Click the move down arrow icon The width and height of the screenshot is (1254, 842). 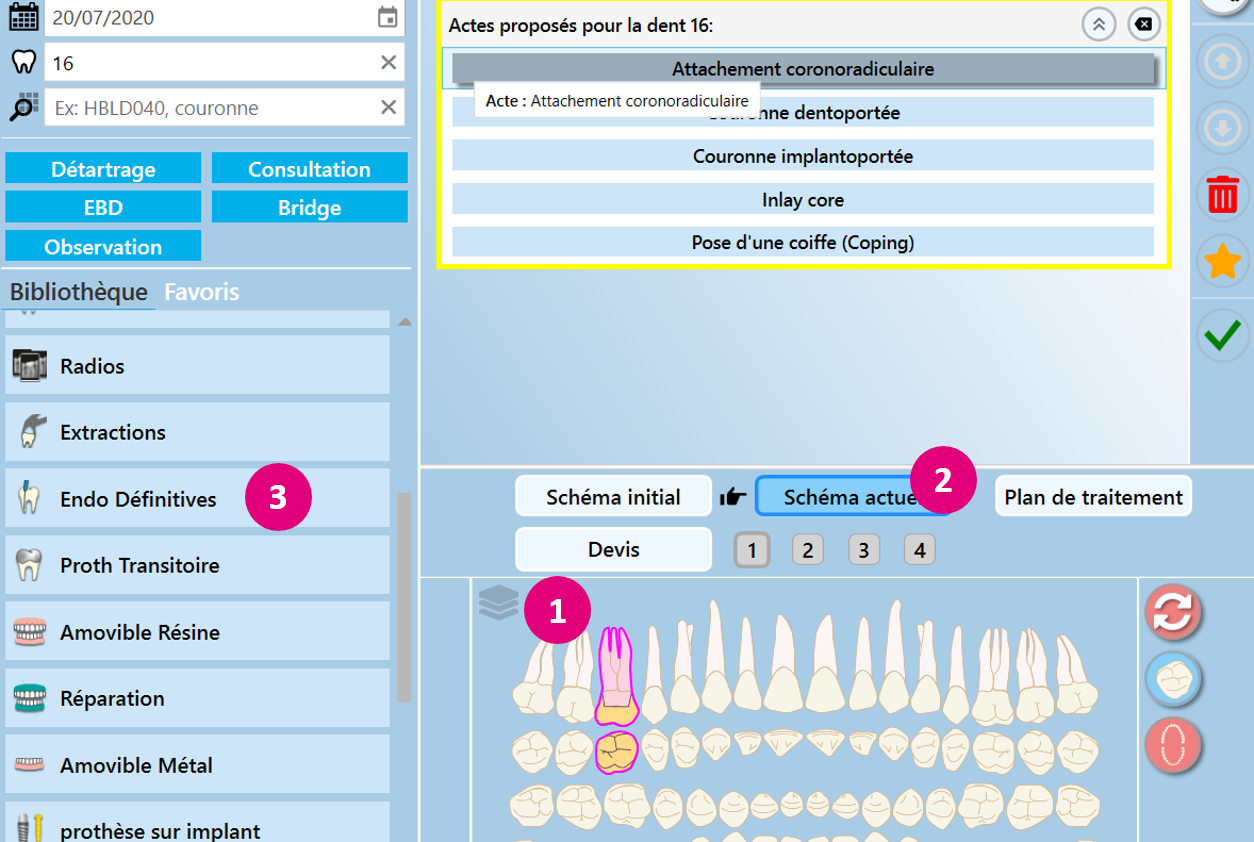click(1222, 127)
